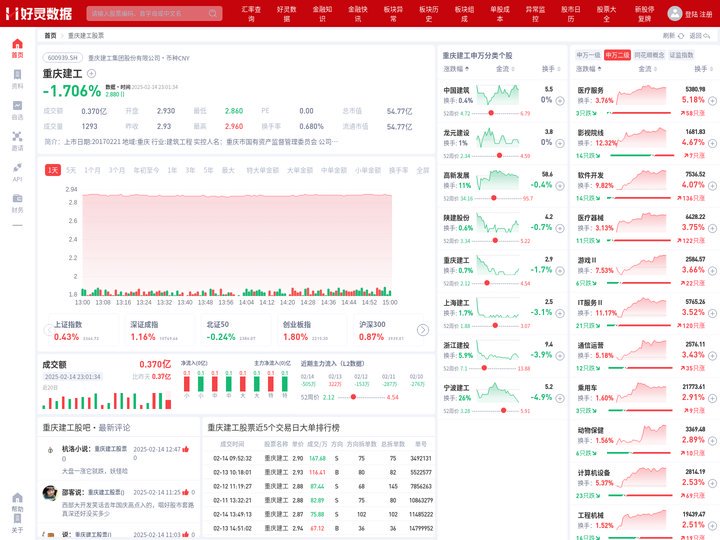Click plus icon beside 陕建股份 row

[x=560, y=228]
